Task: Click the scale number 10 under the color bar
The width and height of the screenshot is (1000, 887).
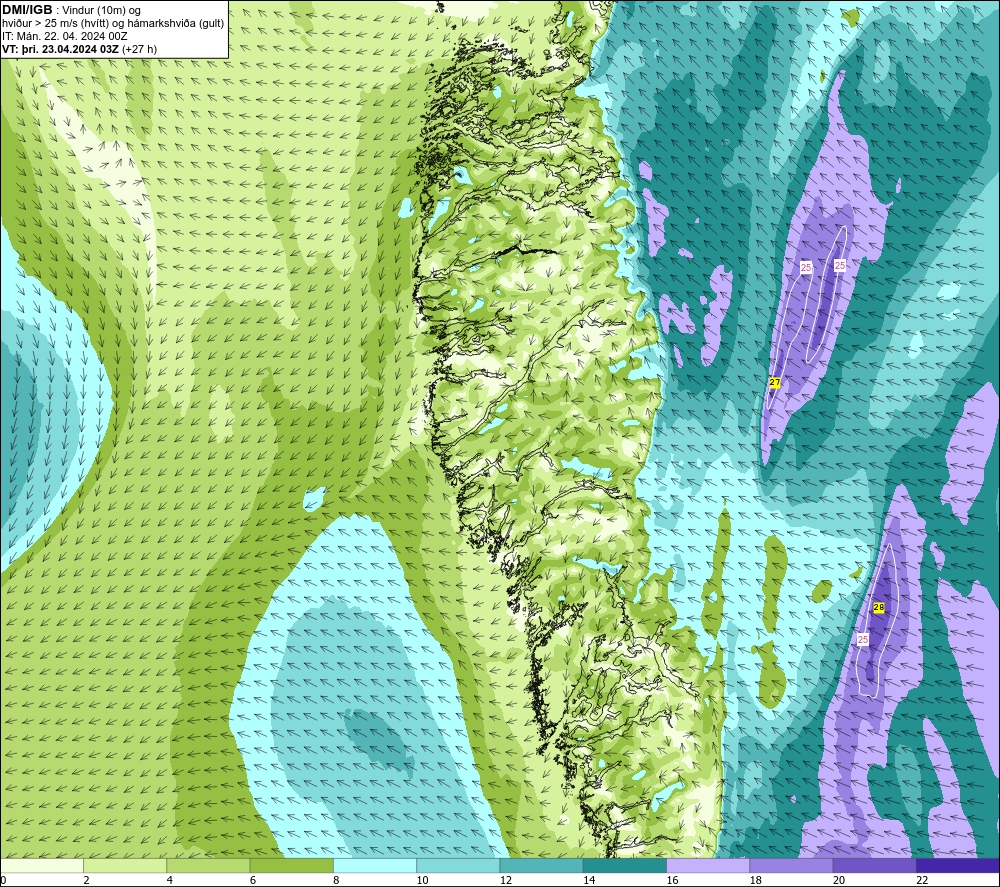Action: coord(422,881)
